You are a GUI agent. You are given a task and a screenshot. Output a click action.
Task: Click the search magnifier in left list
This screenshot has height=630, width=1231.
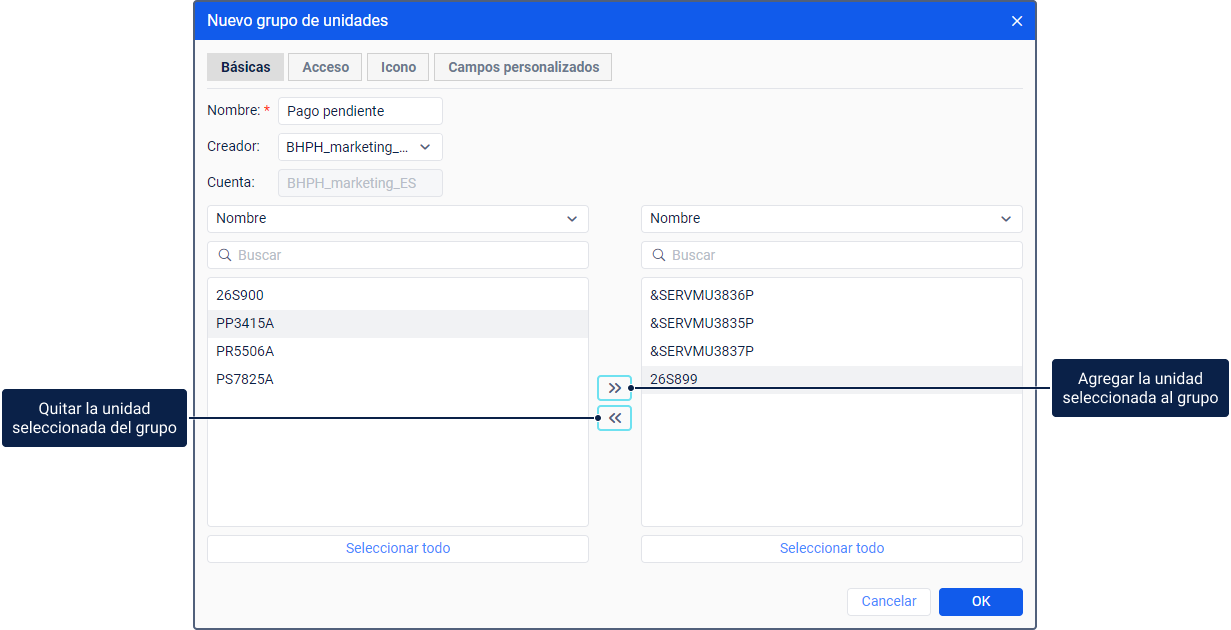point(225,255)
